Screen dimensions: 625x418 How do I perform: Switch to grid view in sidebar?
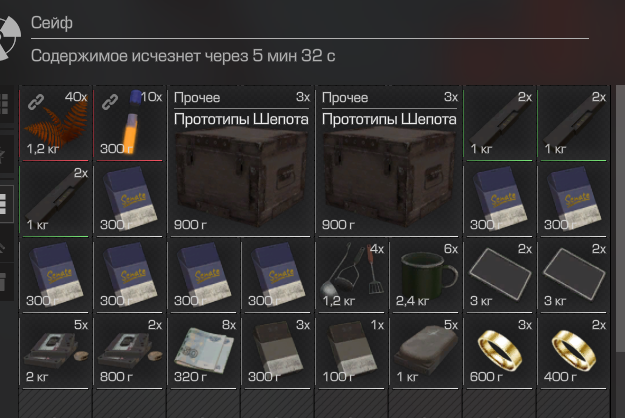pyautogui.click(x=4, y=104)
